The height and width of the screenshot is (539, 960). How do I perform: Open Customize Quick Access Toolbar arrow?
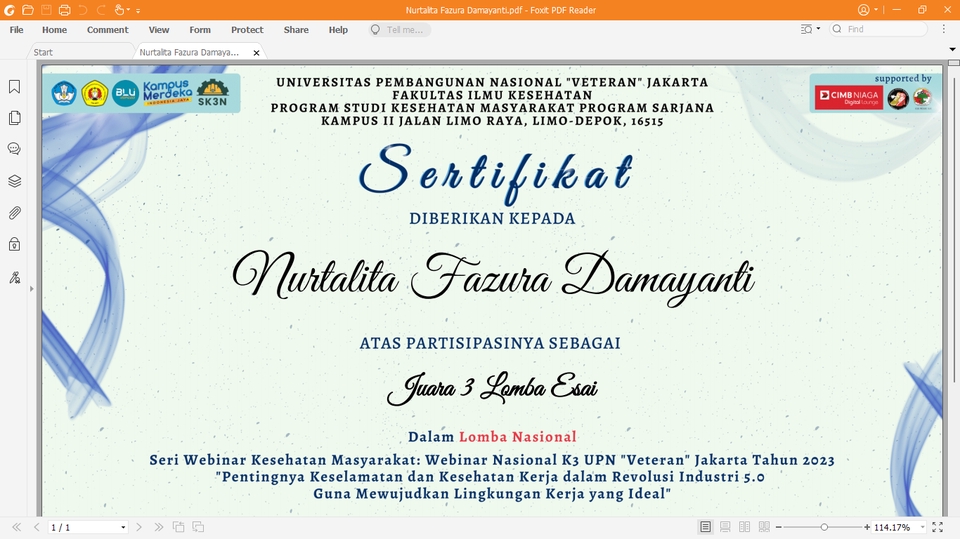click(x=138, y=10)
